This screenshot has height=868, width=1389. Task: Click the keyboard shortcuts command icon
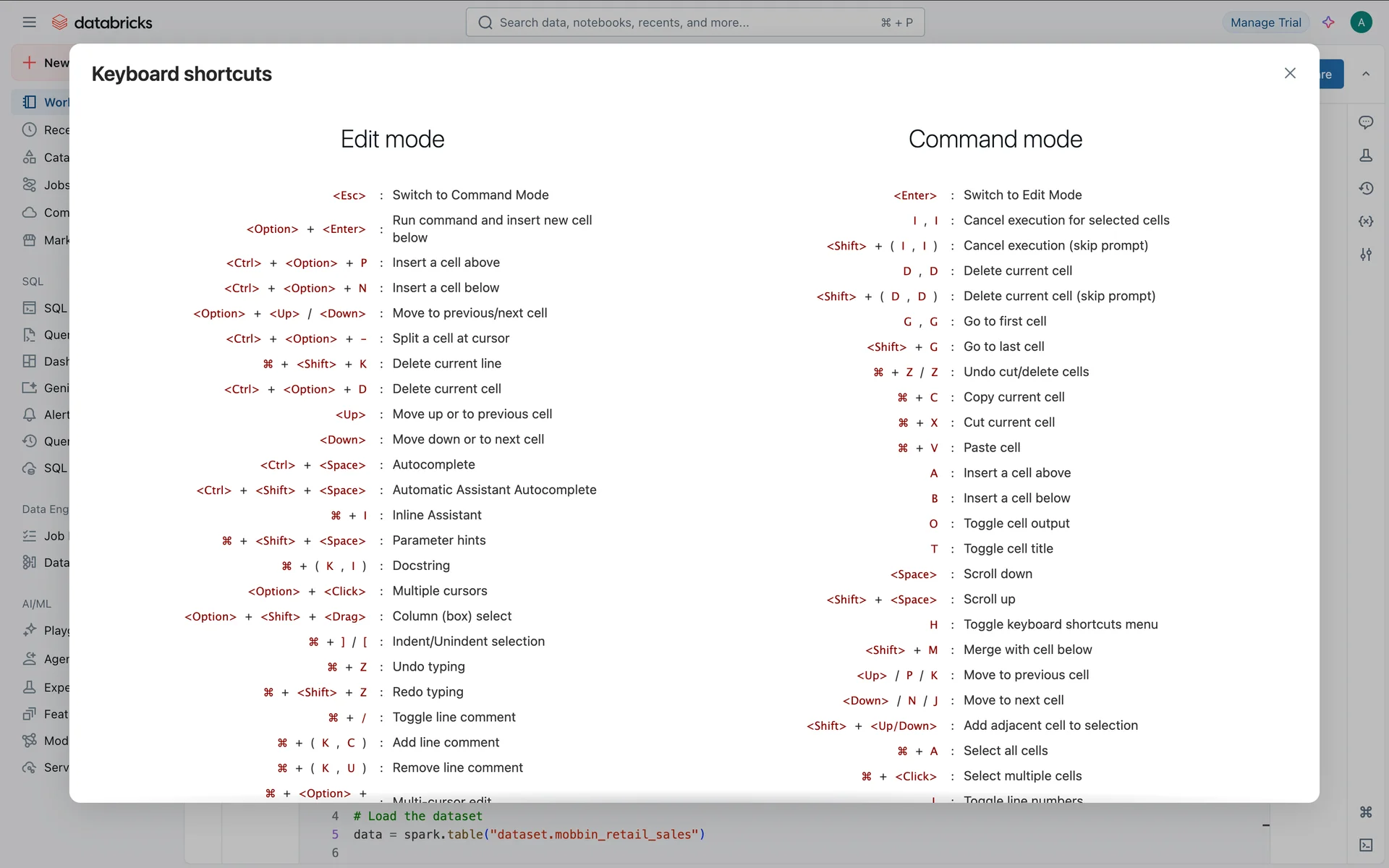pyautogui.click(x=1365, y=812)
